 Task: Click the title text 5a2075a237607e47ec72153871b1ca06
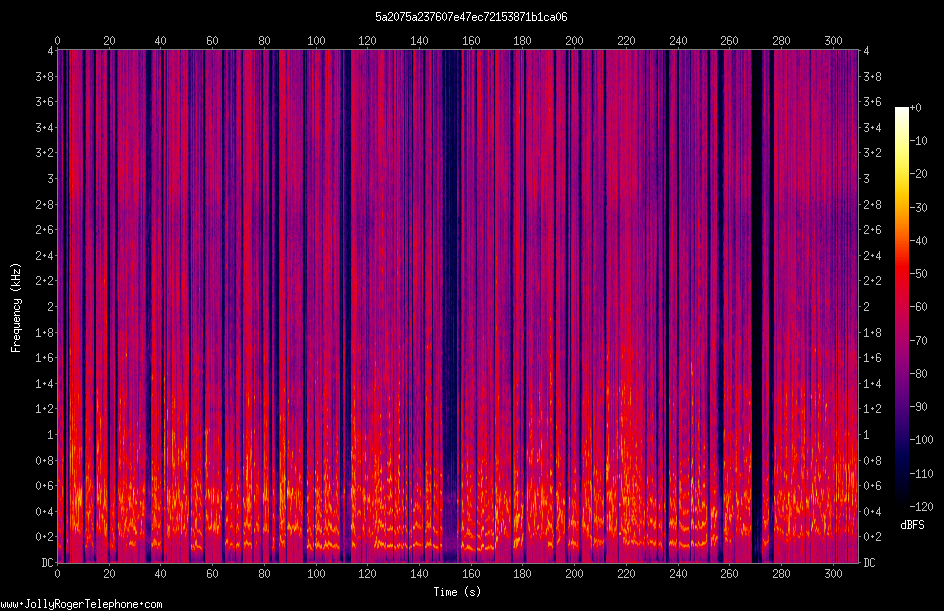click(471, 17)
